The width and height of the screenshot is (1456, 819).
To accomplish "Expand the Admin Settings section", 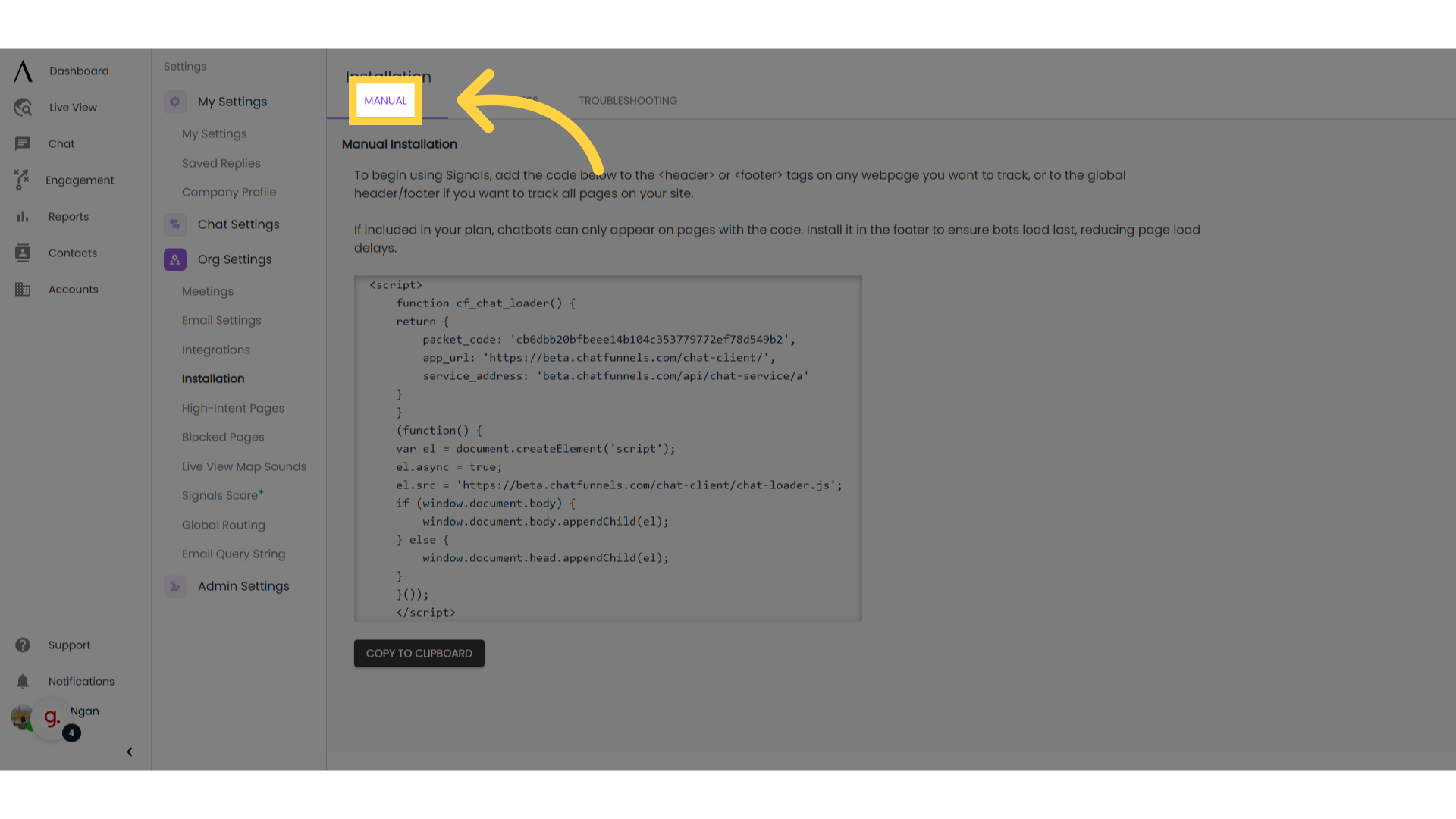I will tap(243, 586).
